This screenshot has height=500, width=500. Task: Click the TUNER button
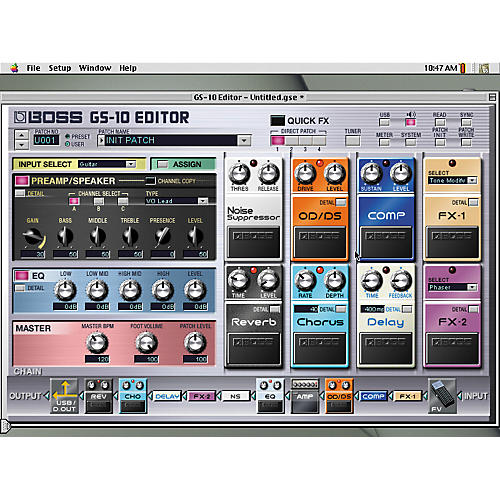pos(353,141)
